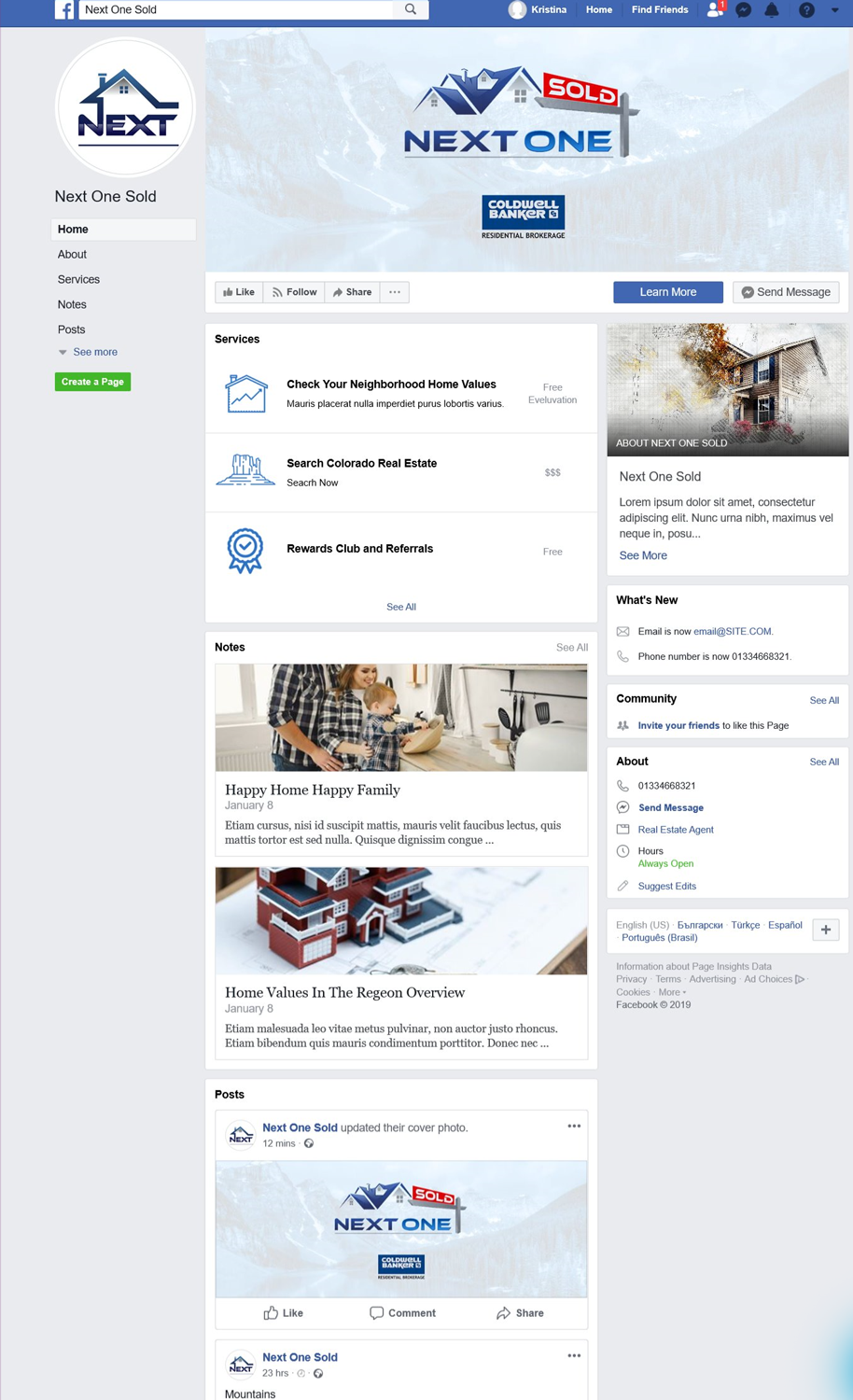Click See All in Community card
Screen dimensions: 853x1400
(x=824, y=701)
